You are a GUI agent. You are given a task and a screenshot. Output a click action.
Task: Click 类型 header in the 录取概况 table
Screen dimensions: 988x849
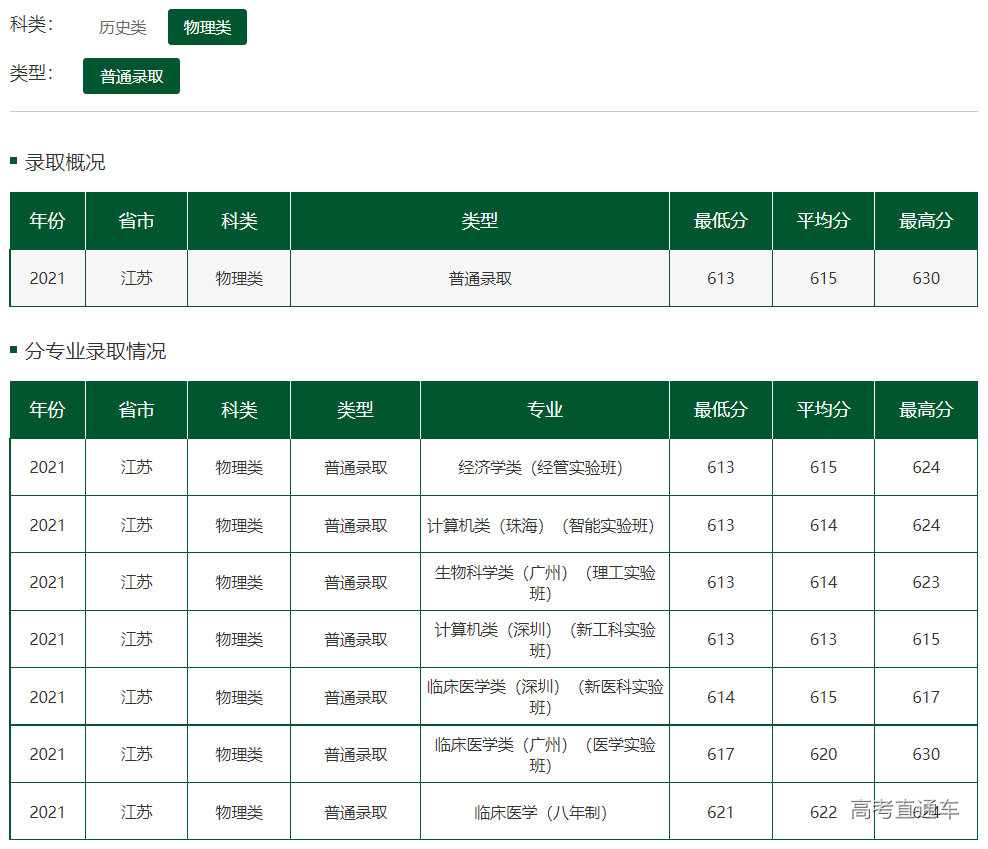tap(479, 221)
